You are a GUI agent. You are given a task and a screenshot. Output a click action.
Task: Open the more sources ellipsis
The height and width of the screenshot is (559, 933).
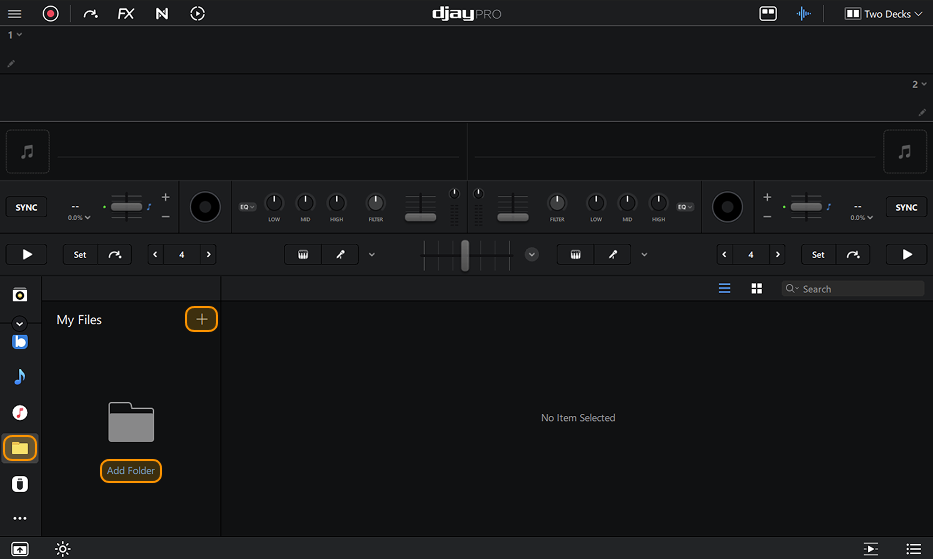tap(20, 519)
